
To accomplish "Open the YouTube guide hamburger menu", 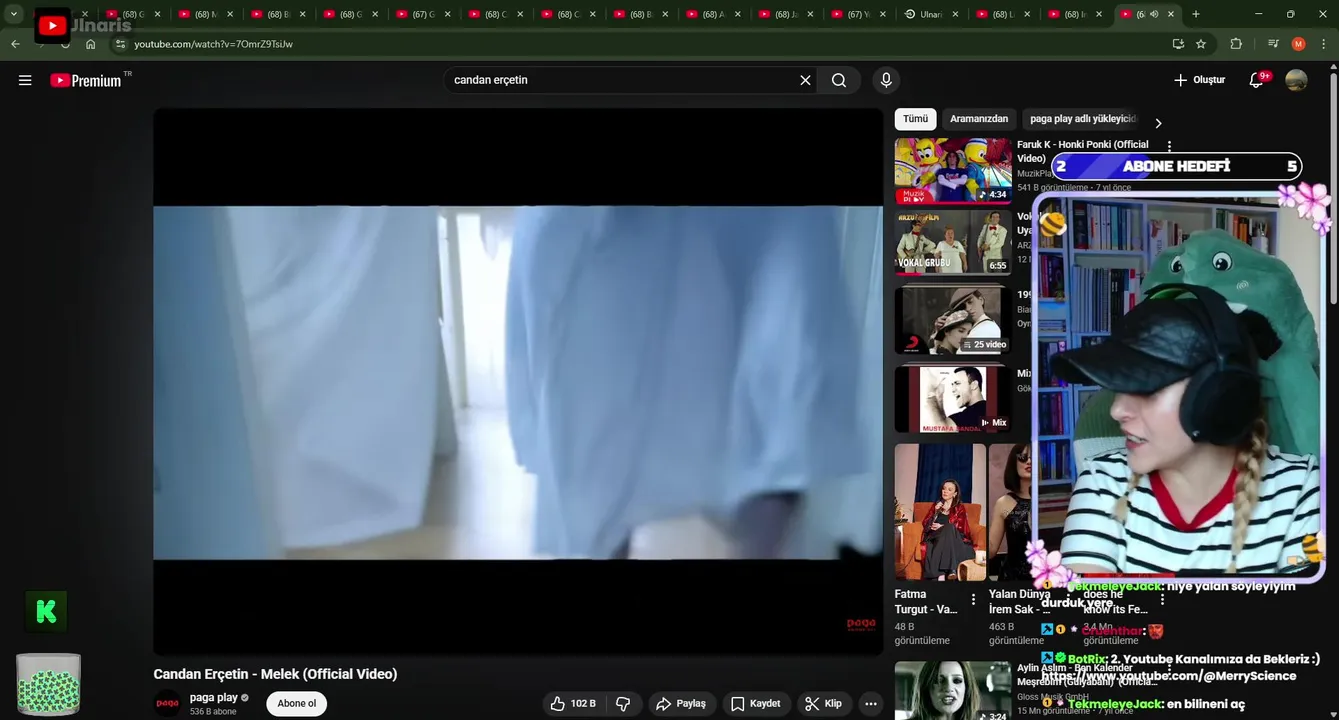I will (x=25, y=80).
